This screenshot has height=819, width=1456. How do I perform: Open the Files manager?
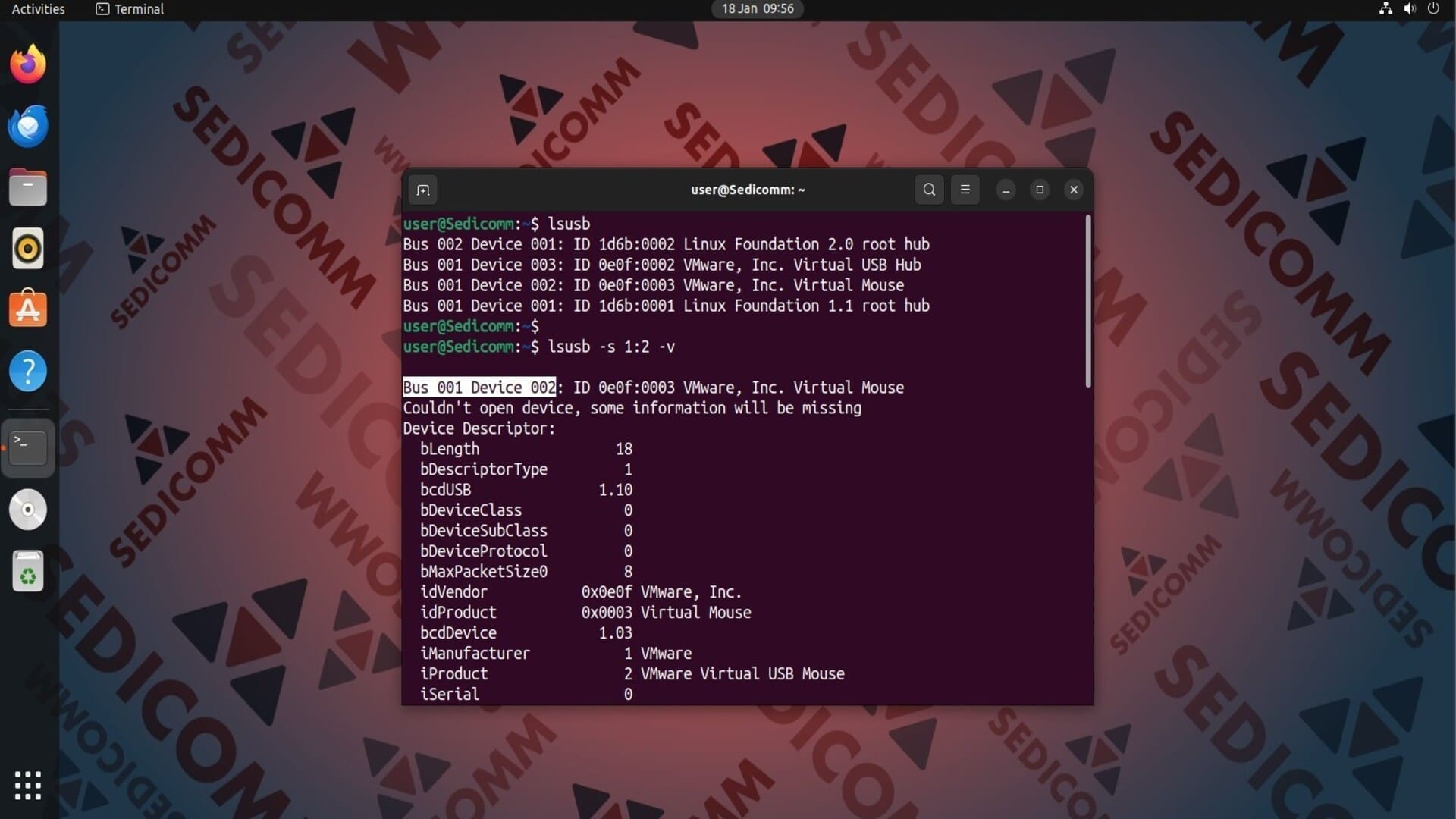(28, 187)
